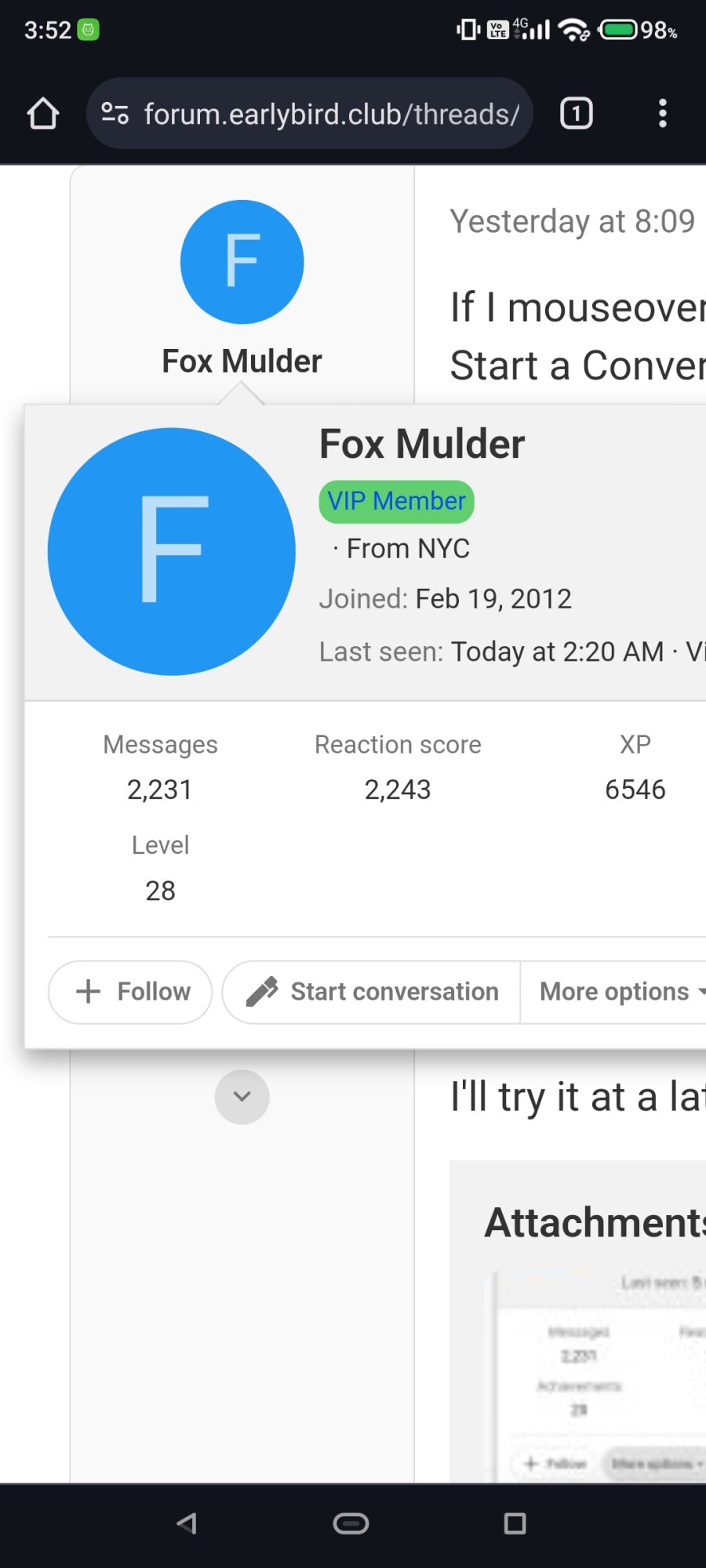Click the Reaction score value 2,243
Viewport: 706px width, 1568px height.
398,789
